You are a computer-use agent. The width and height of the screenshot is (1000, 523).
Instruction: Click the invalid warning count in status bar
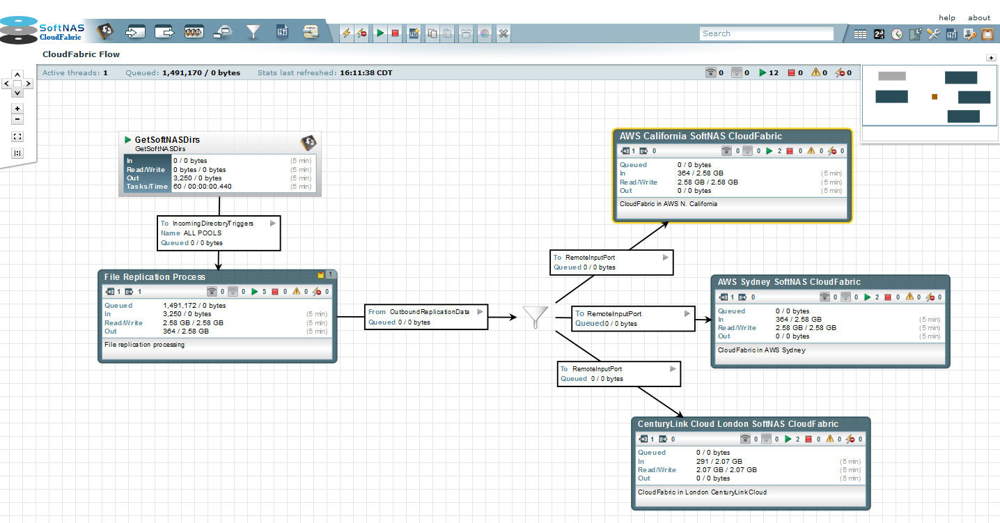pos(819,73)
